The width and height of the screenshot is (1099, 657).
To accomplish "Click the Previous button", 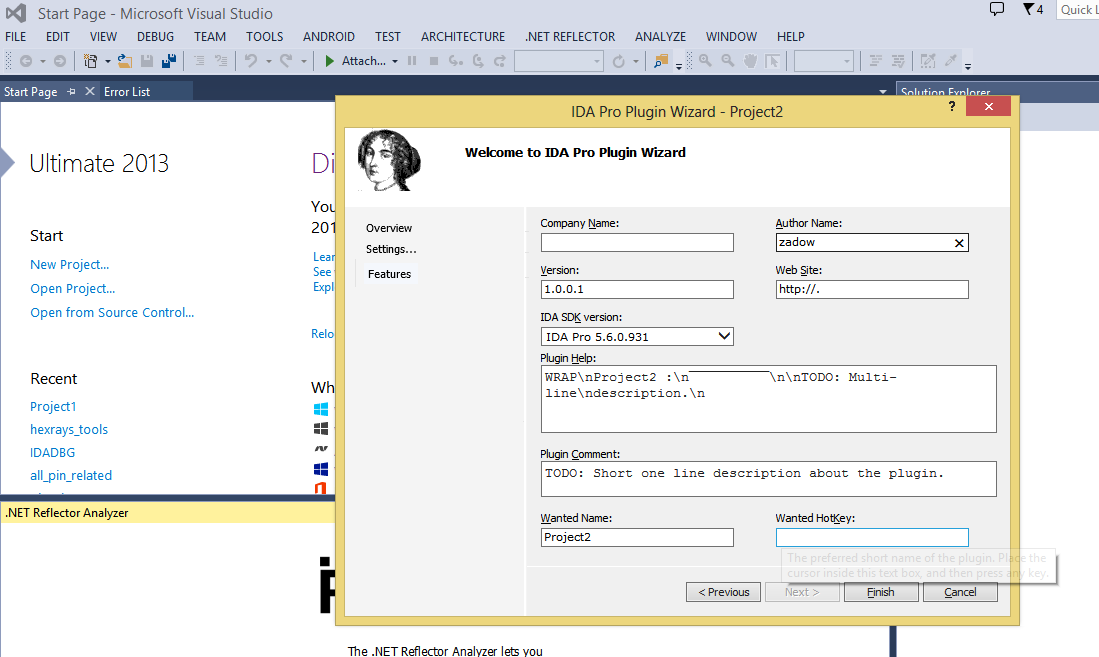I will point(723,592).
